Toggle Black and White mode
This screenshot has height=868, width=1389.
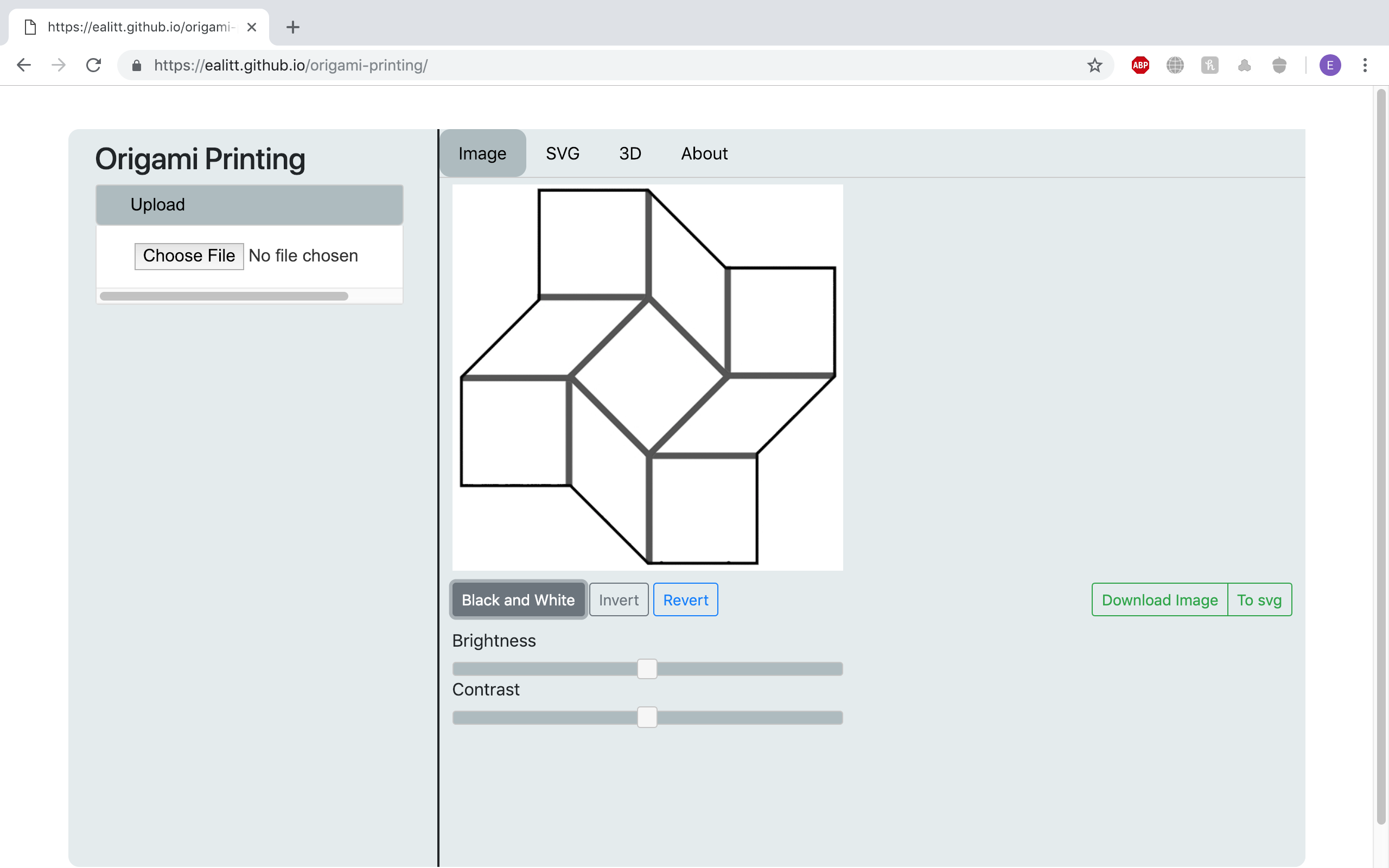pos(517,599)
